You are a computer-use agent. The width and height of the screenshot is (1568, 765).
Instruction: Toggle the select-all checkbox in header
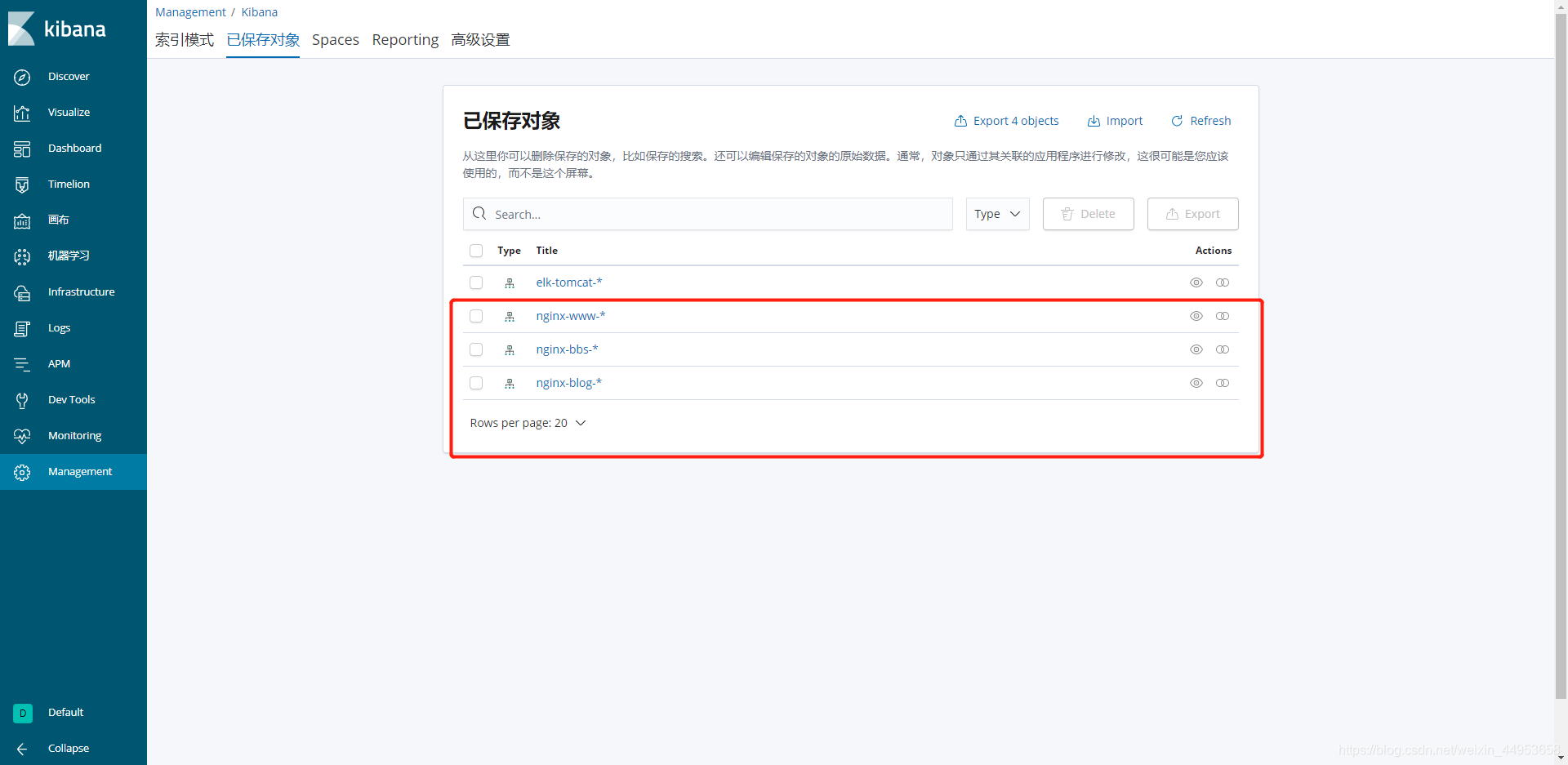coord(476,251)
